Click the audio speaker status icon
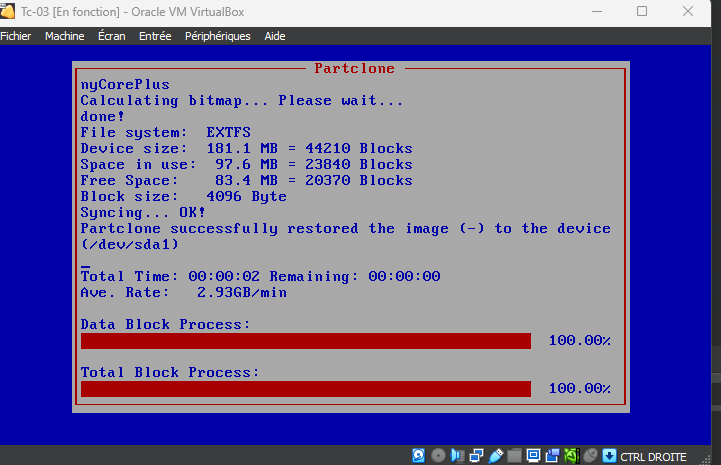Image resolution: width=721 pixels, height=465 pixels. point(458,455)
